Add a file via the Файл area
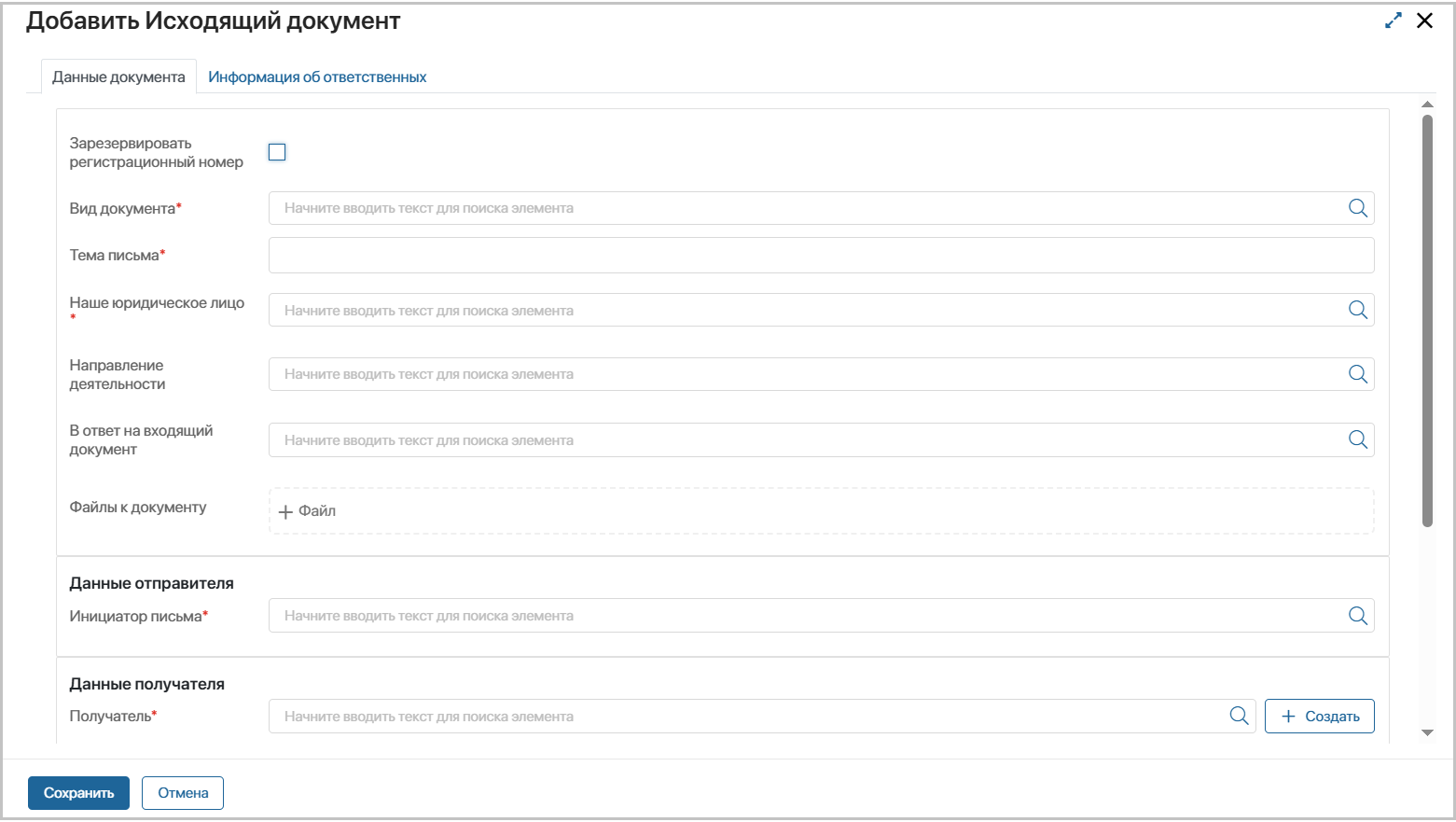 [308, 511]
